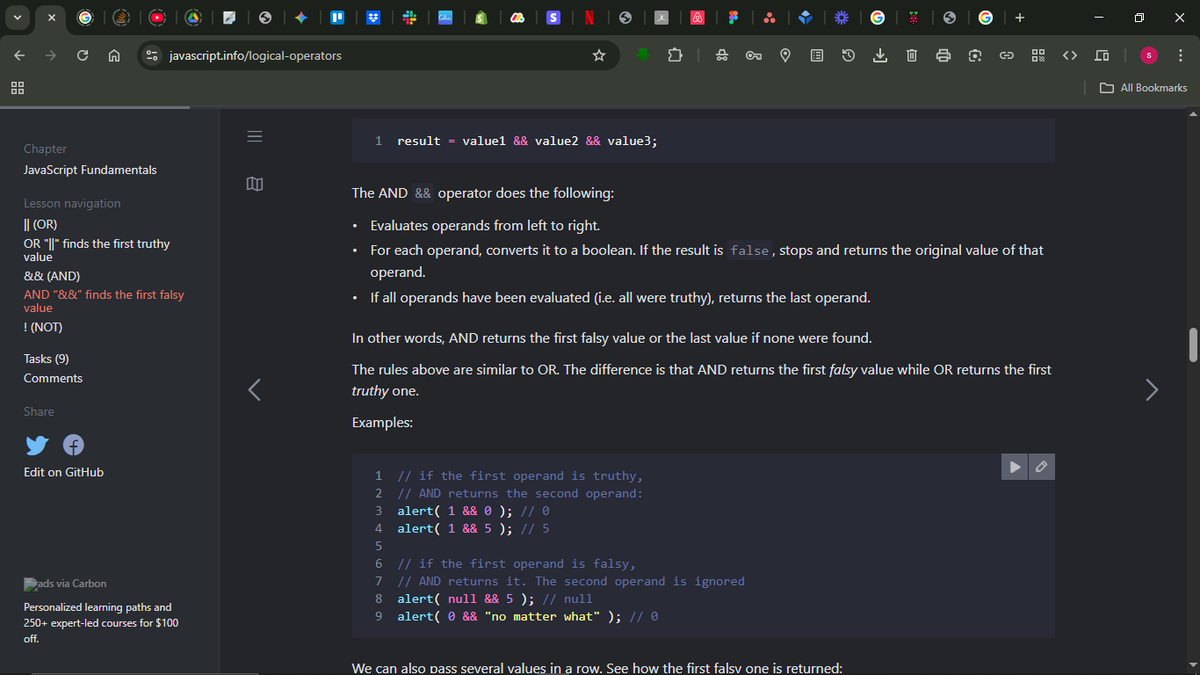This screenshot has height=675, width=1200.
Task: Go to the browser home page
Action: [x=115, y=55]
